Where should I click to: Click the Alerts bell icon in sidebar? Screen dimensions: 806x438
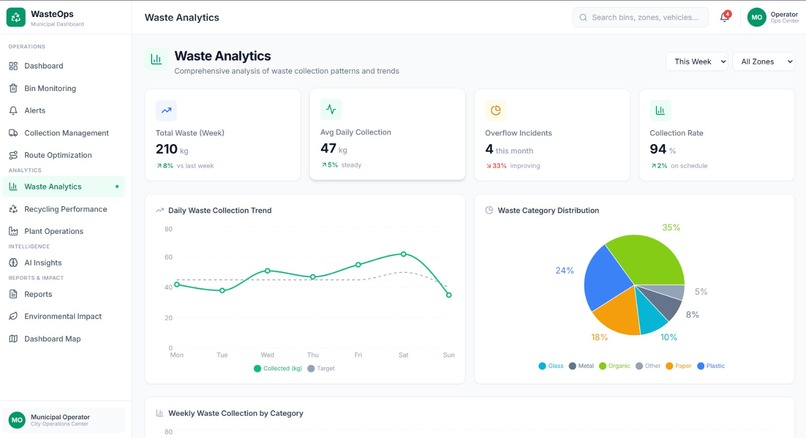tap(13, 111)
